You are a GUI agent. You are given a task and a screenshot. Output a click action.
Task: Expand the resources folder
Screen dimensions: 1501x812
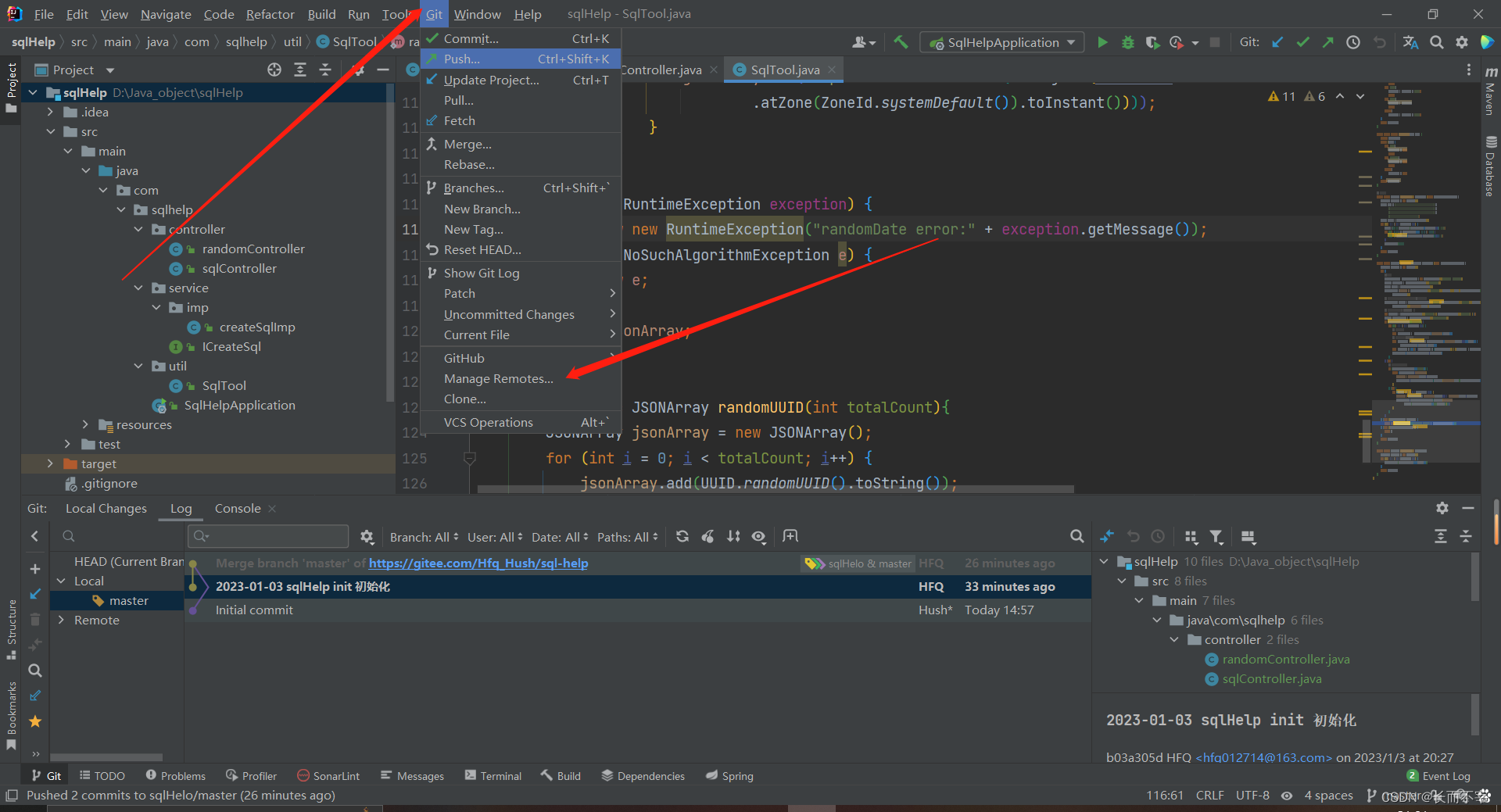point(86,424)
